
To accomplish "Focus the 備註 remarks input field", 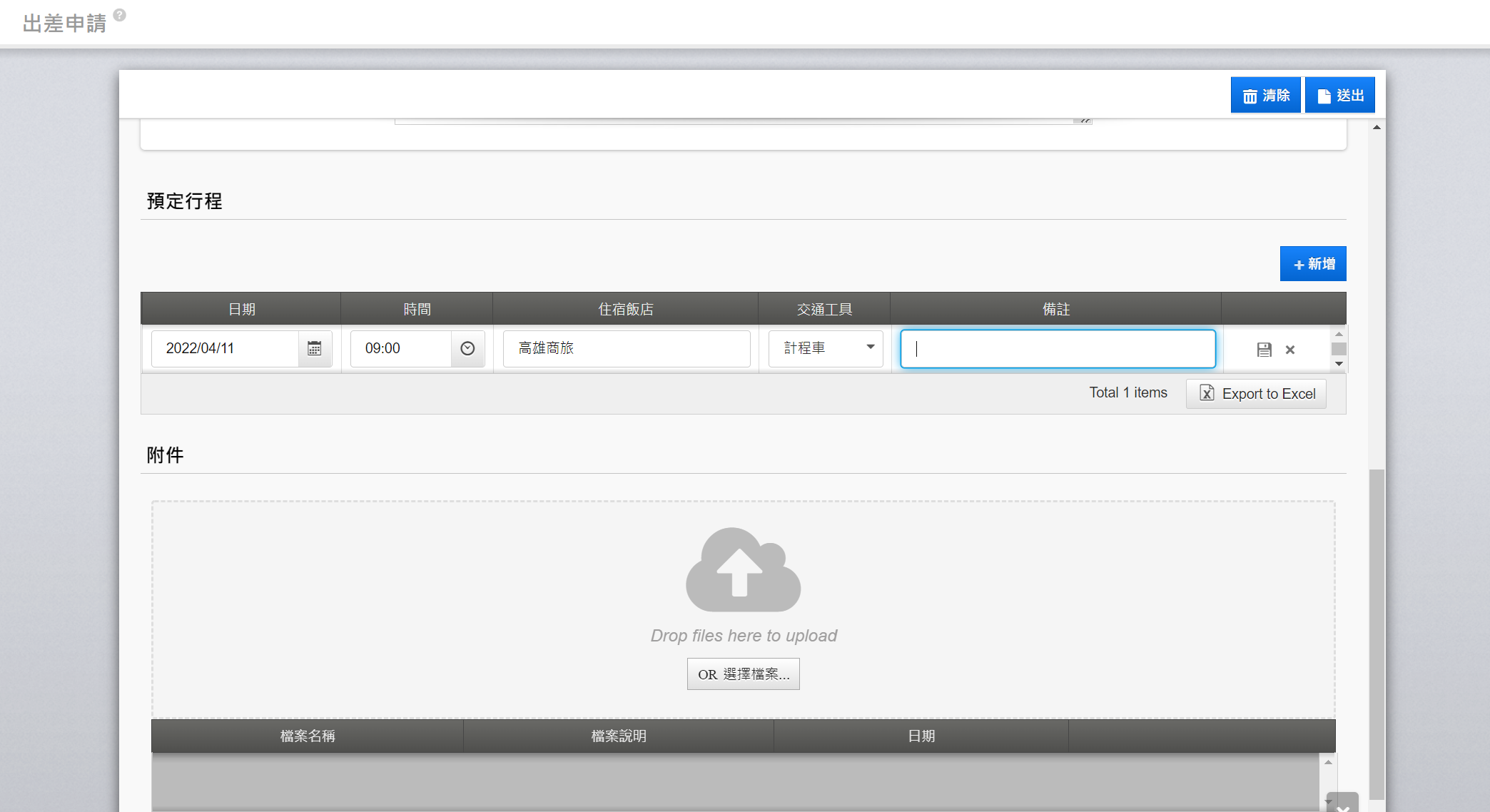I will [x=1058, y=349].
